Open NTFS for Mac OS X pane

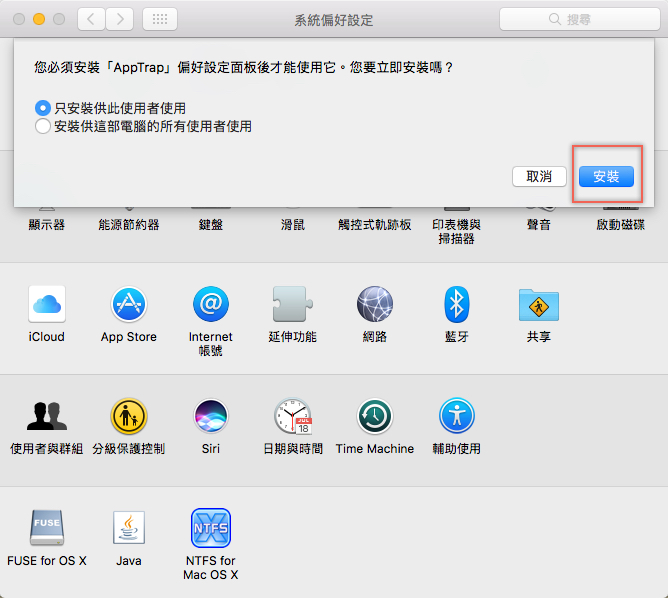[211, 528]
